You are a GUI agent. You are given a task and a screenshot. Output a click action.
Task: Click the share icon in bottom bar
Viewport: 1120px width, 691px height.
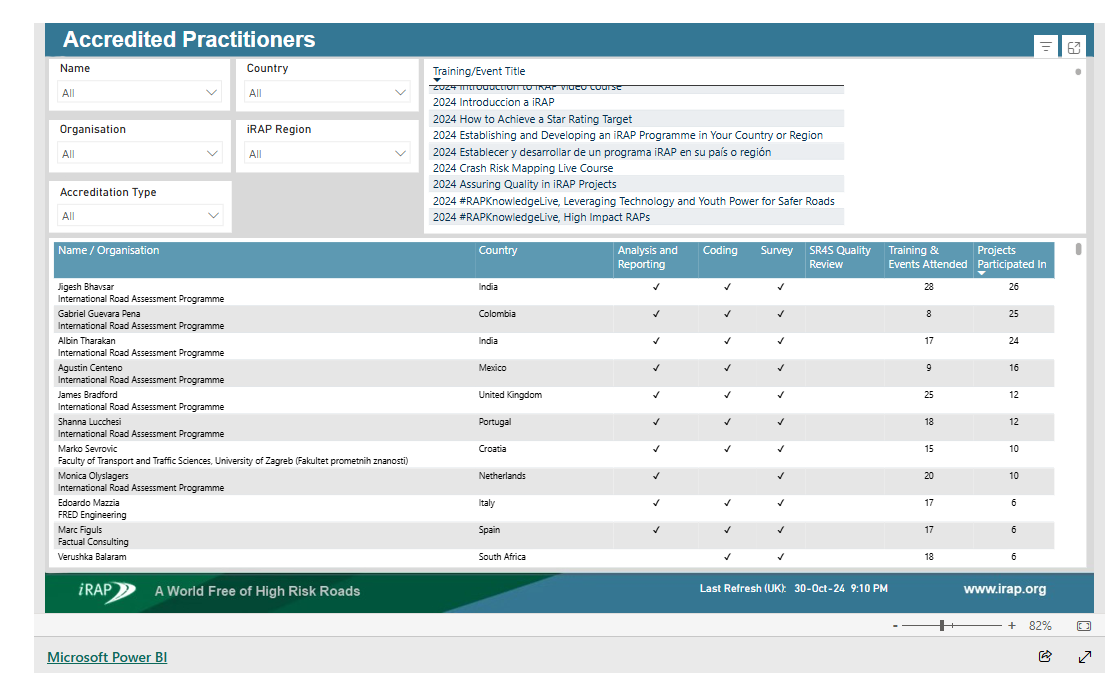(1045, 656)
